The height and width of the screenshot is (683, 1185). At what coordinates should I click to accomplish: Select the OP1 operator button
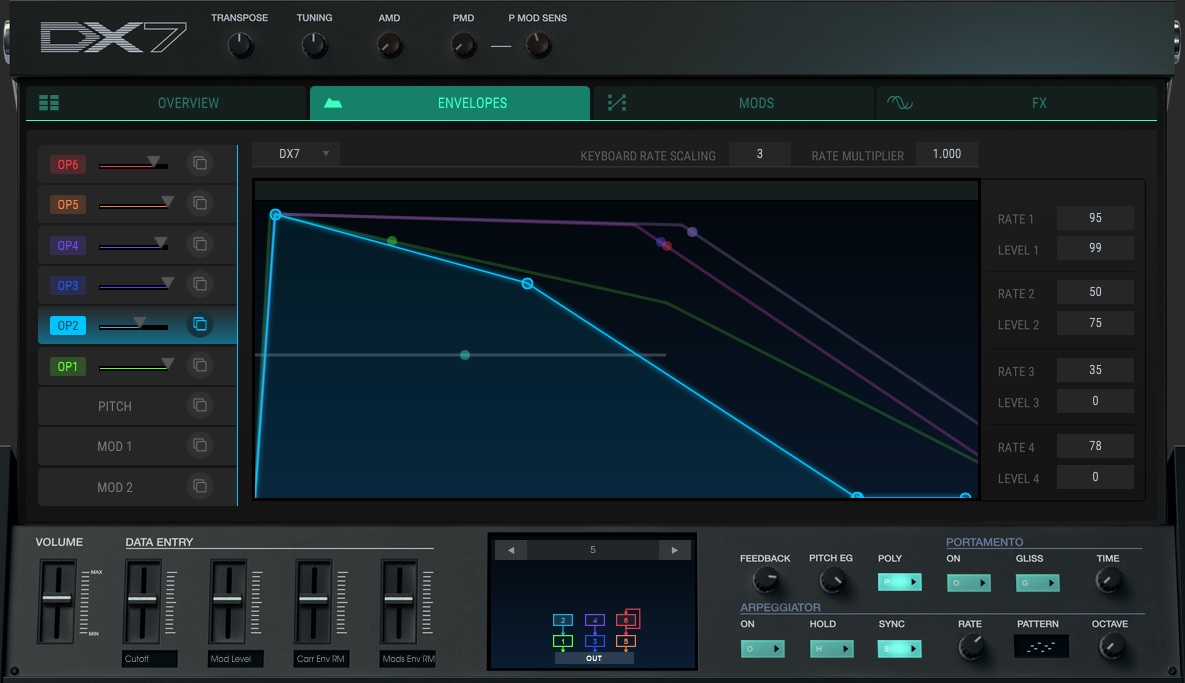tap(68, 366)
